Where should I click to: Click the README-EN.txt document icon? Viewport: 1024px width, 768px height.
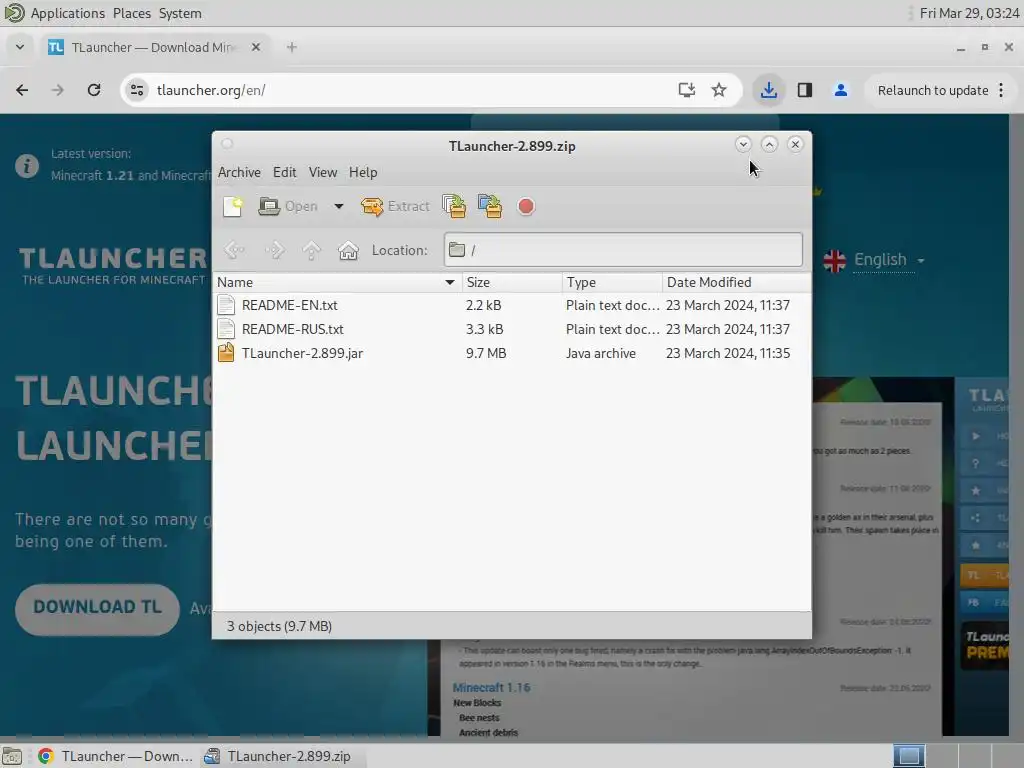point(226,305)
